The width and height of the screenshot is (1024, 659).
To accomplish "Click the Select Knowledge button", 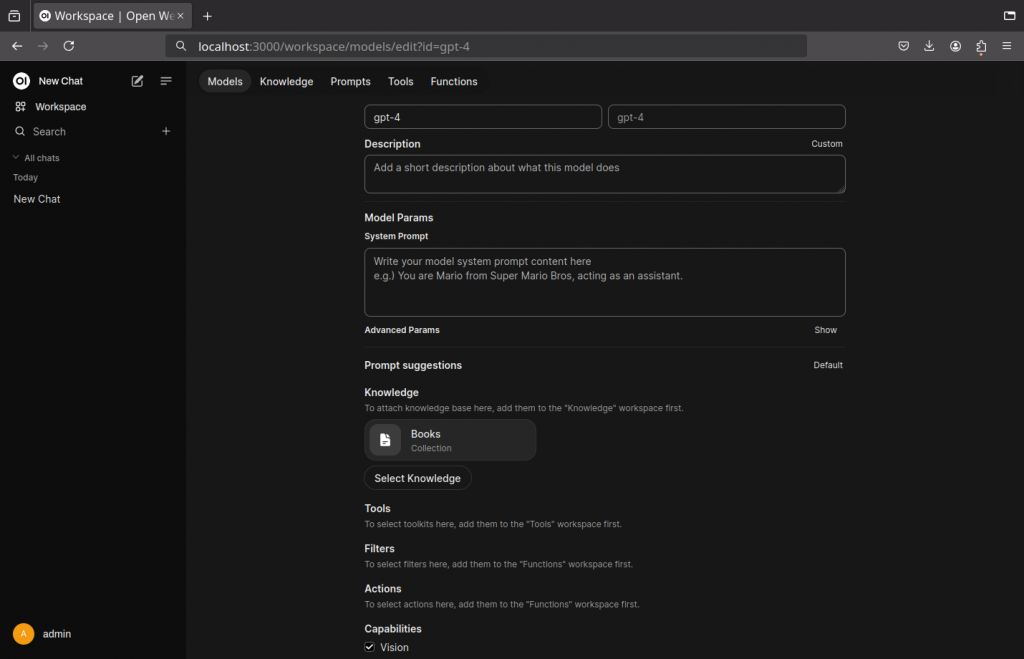I will (417, 478).
